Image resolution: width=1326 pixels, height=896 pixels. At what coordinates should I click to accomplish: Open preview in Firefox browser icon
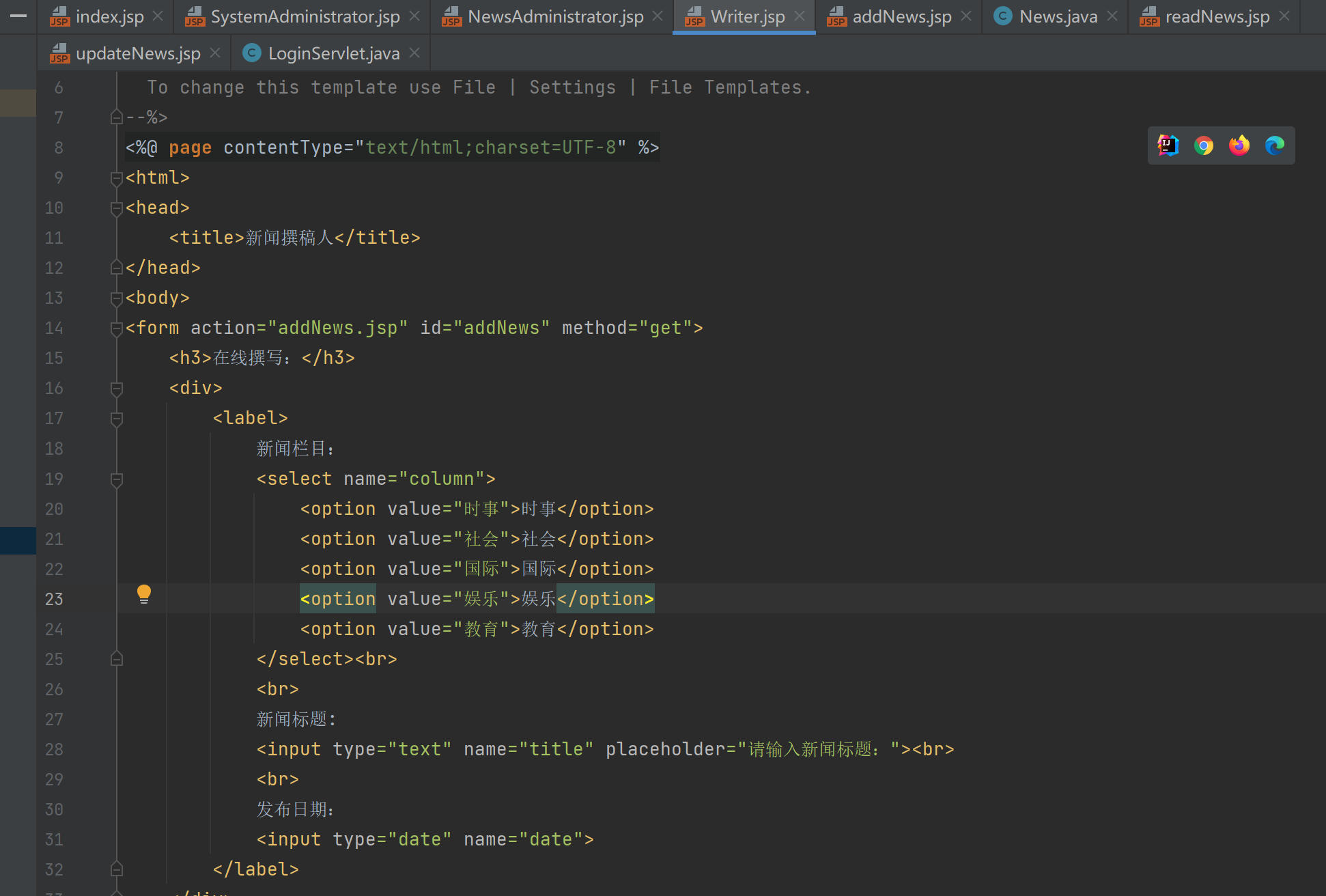click(x=1239, y=145)
